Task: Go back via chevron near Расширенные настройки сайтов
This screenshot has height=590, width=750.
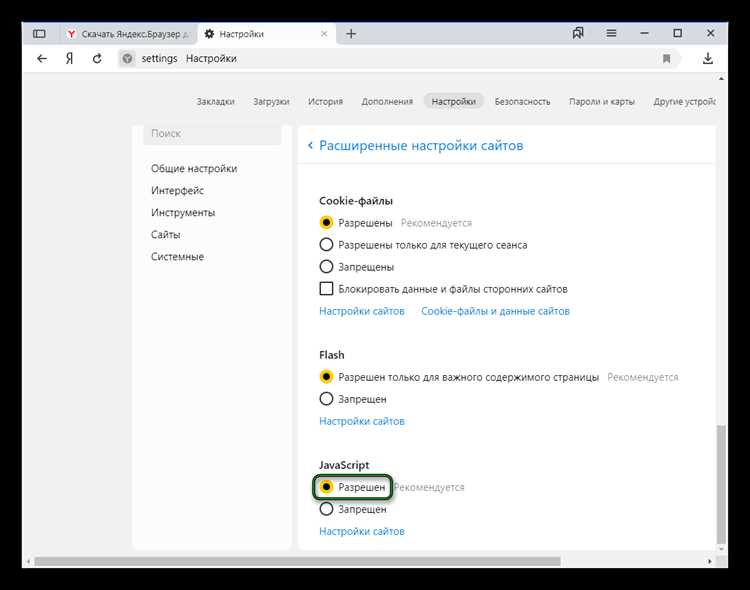Action: pos(310,145)
